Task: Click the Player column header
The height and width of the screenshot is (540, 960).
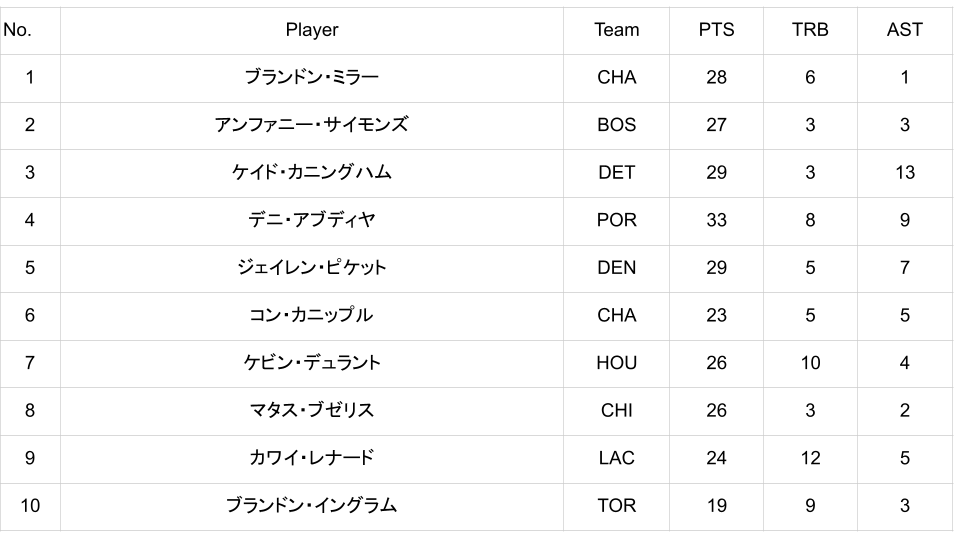Action: (x=312, y=30)
